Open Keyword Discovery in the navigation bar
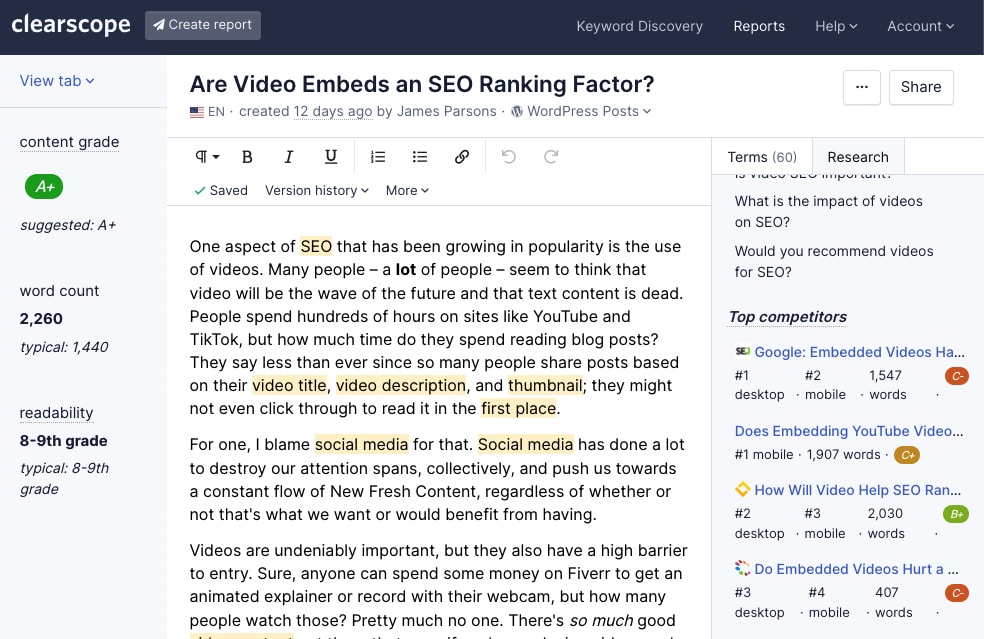Image resolution: width=984 pixels, height=639 pixels. coord(639,26)
